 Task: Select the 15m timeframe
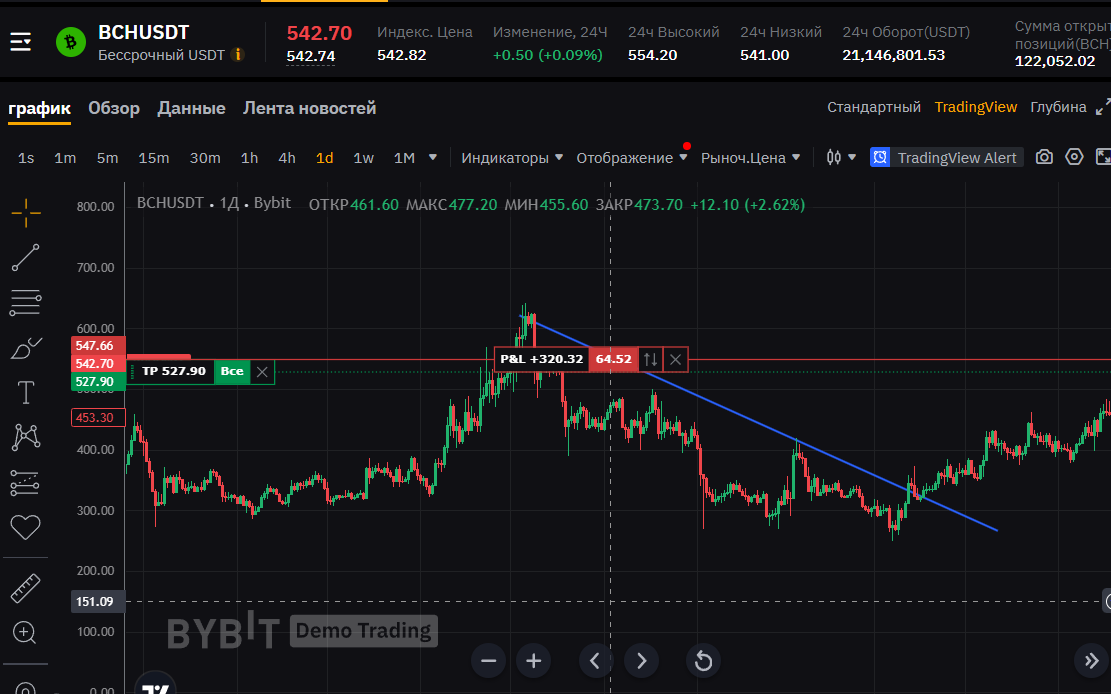pos(154,157)
